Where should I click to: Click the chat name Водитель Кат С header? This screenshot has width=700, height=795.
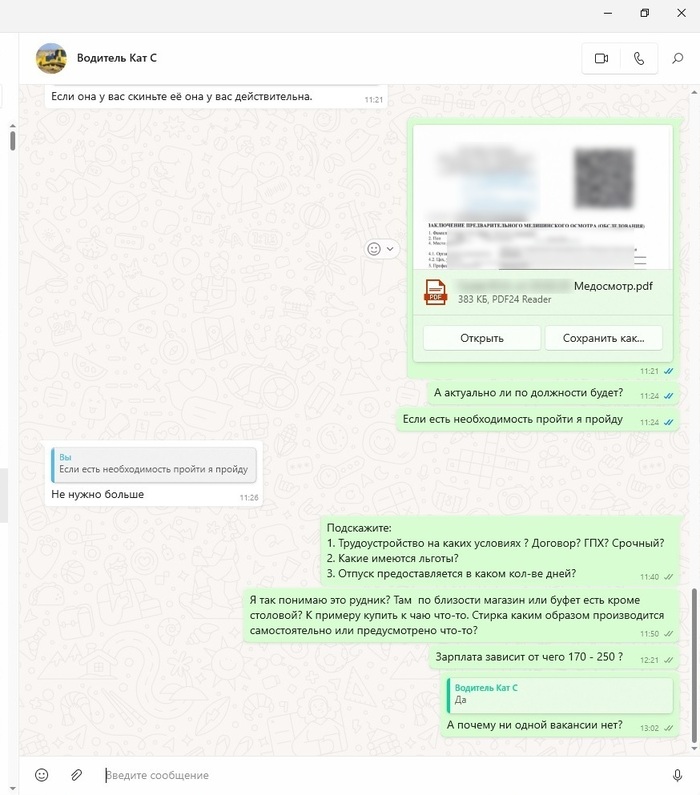coord(117,58)
